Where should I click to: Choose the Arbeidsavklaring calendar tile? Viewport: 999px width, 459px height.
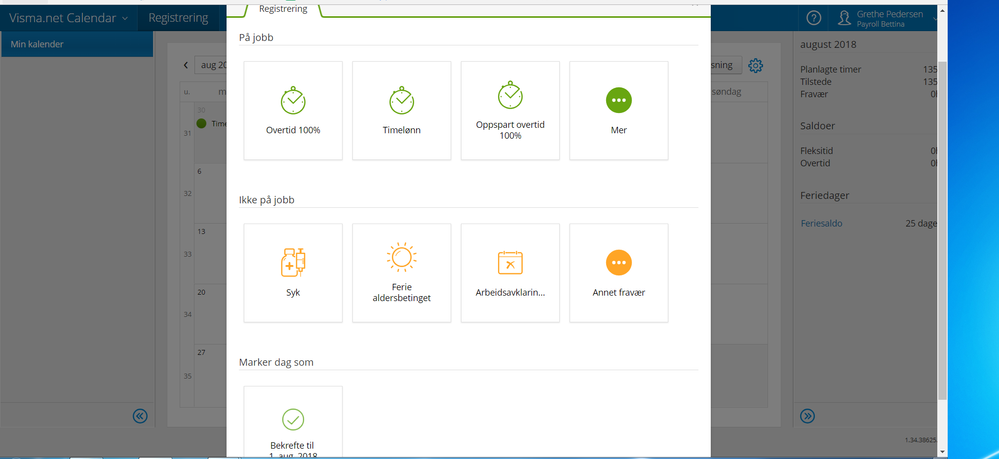pos(510,273)
